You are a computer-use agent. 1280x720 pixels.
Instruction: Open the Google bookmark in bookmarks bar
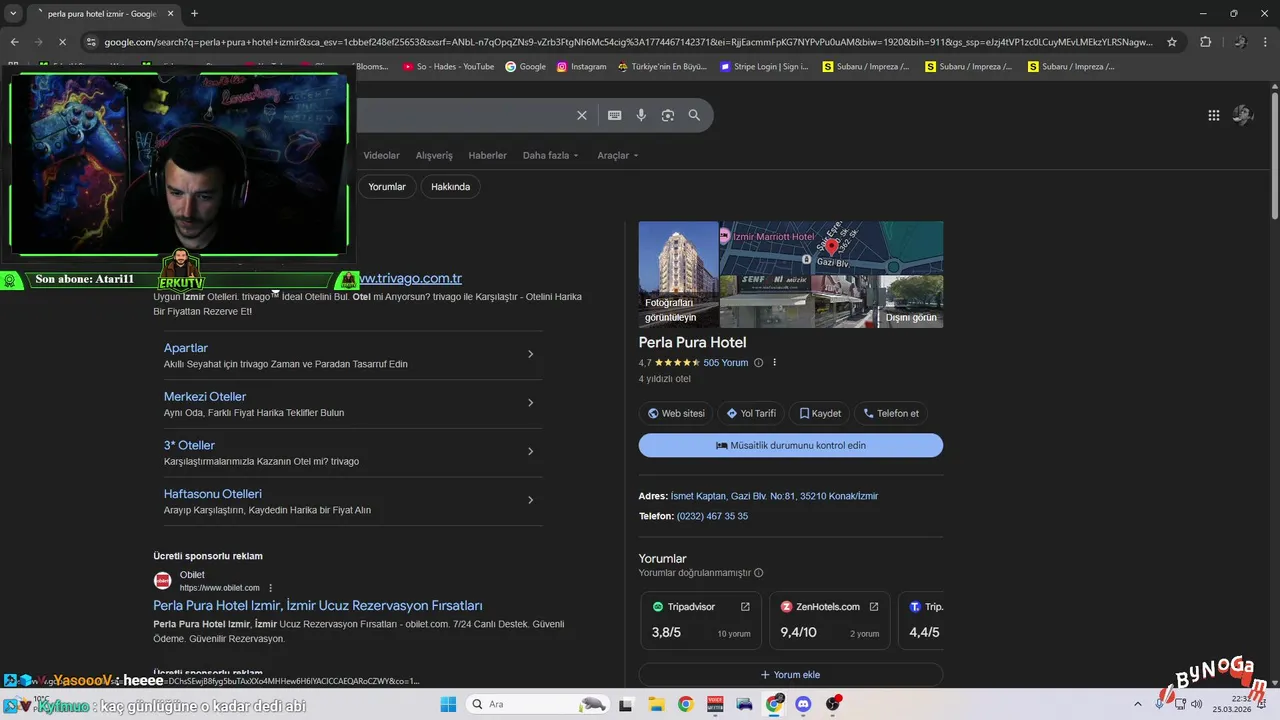click(x=525, y=67)
